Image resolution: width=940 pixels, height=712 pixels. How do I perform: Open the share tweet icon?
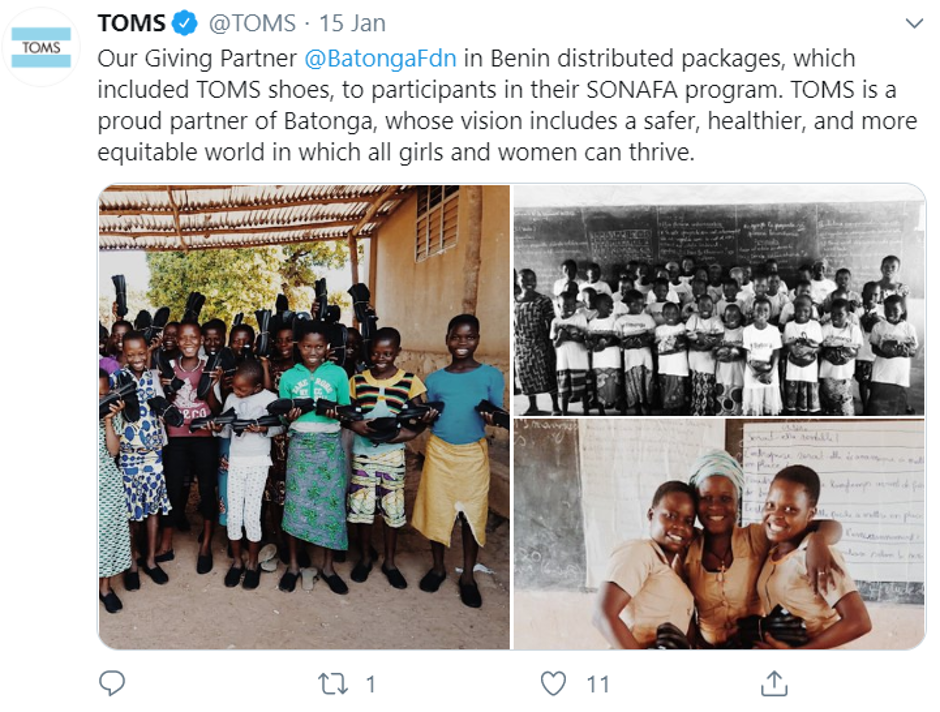pyautogui.click(x=773, y=683)
